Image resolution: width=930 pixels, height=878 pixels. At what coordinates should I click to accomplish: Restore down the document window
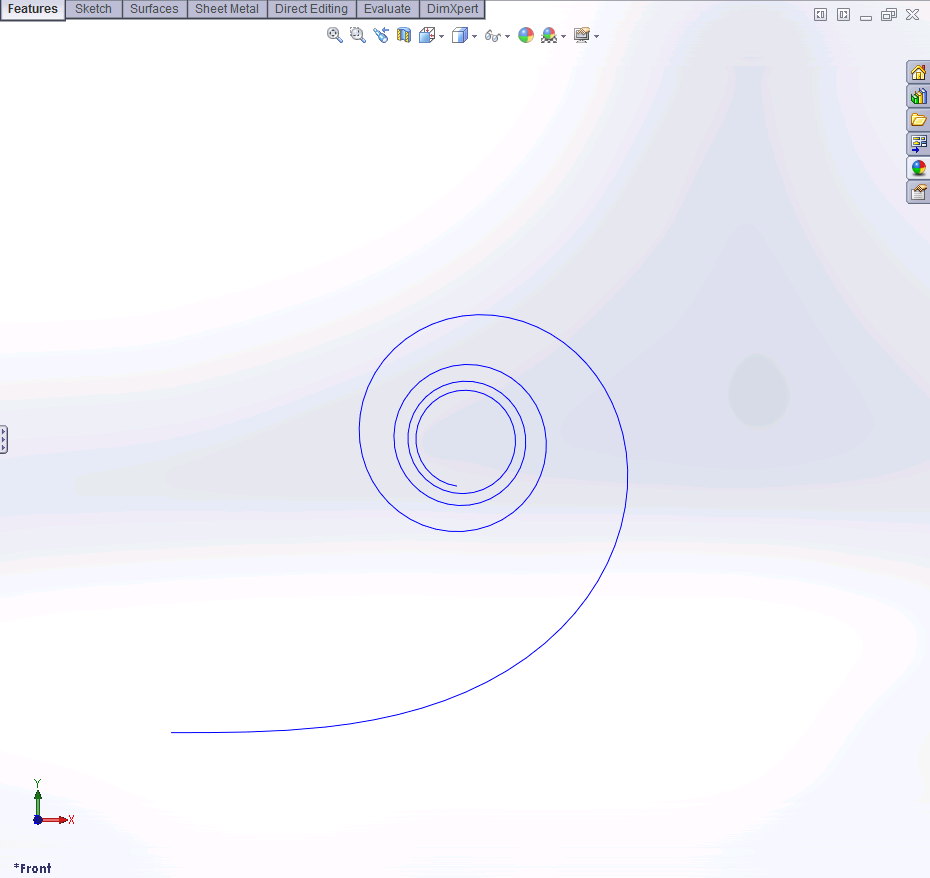[x=888, y=15]
